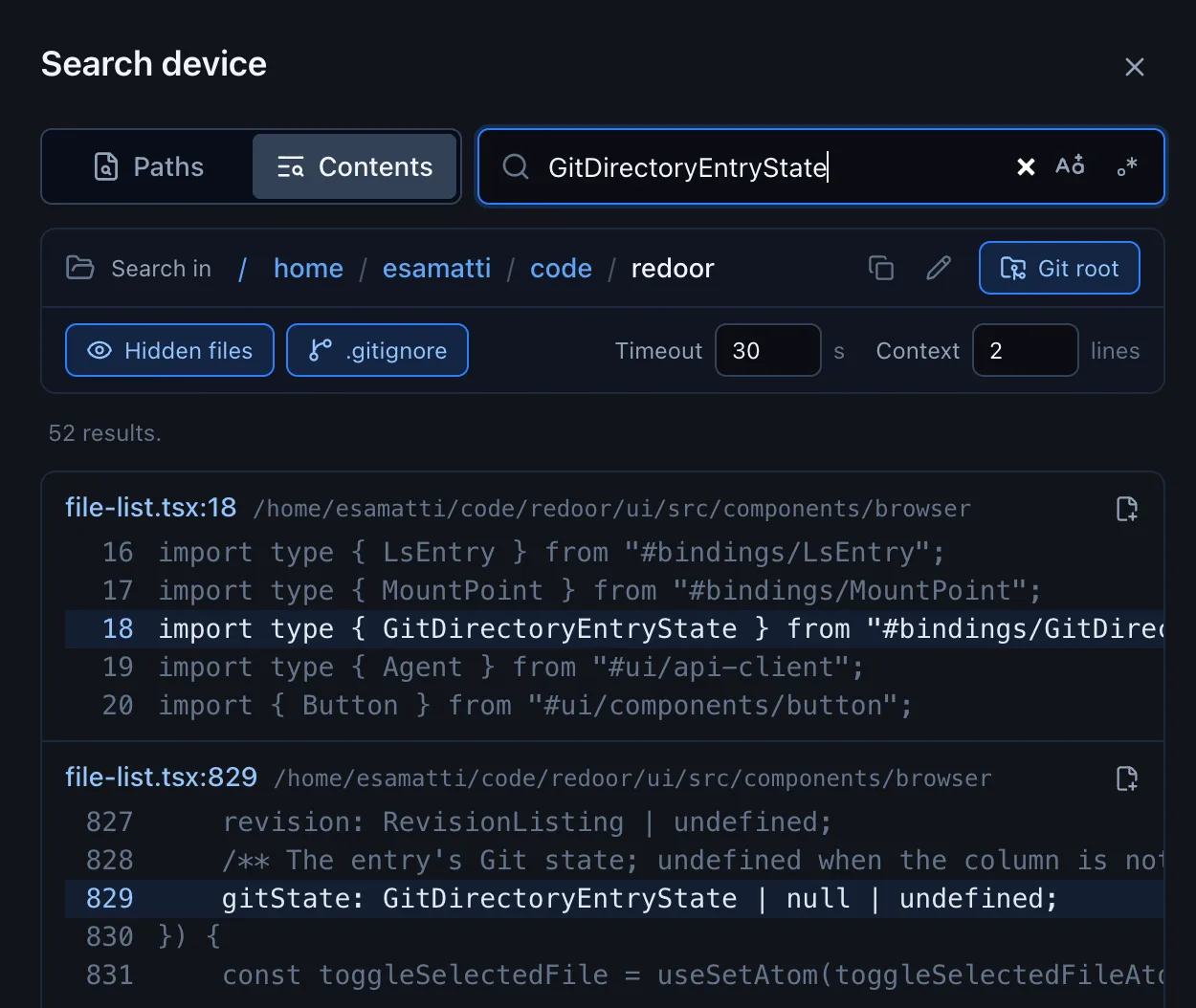
Task: Select highlighted line 829 gitState declaration
Action: tap(614, 899)
